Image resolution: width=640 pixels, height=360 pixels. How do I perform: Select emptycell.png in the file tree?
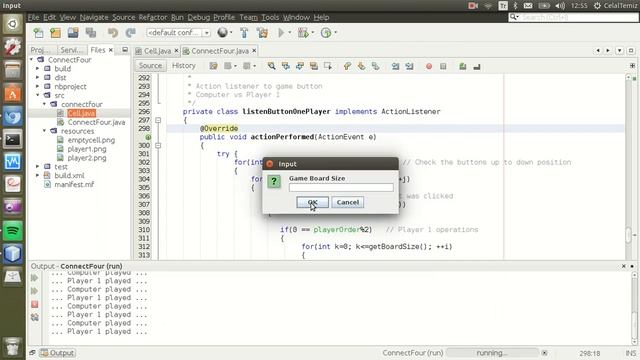coord(91,140)
